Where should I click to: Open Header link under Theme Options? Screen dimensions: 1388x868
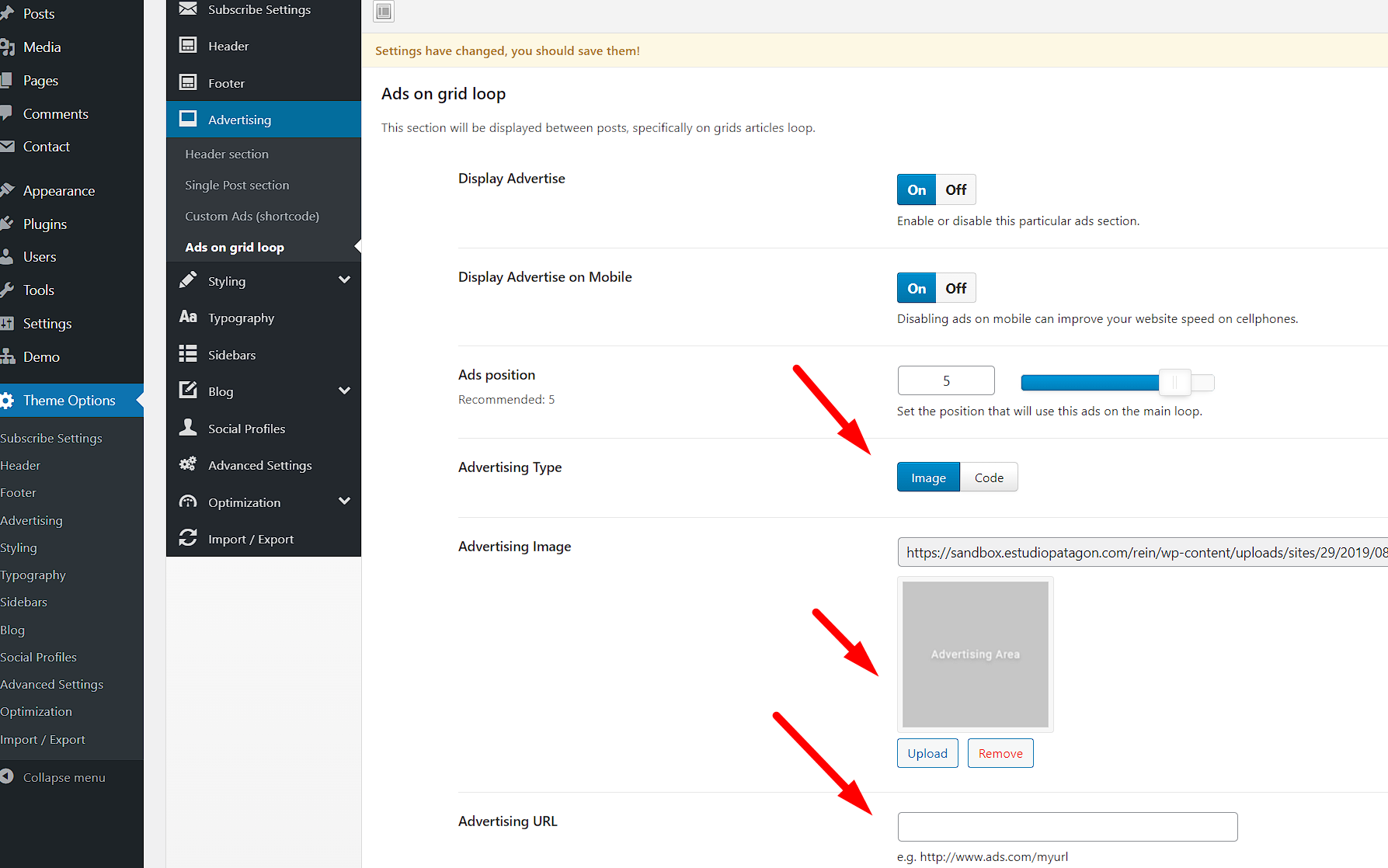(20, 465)
